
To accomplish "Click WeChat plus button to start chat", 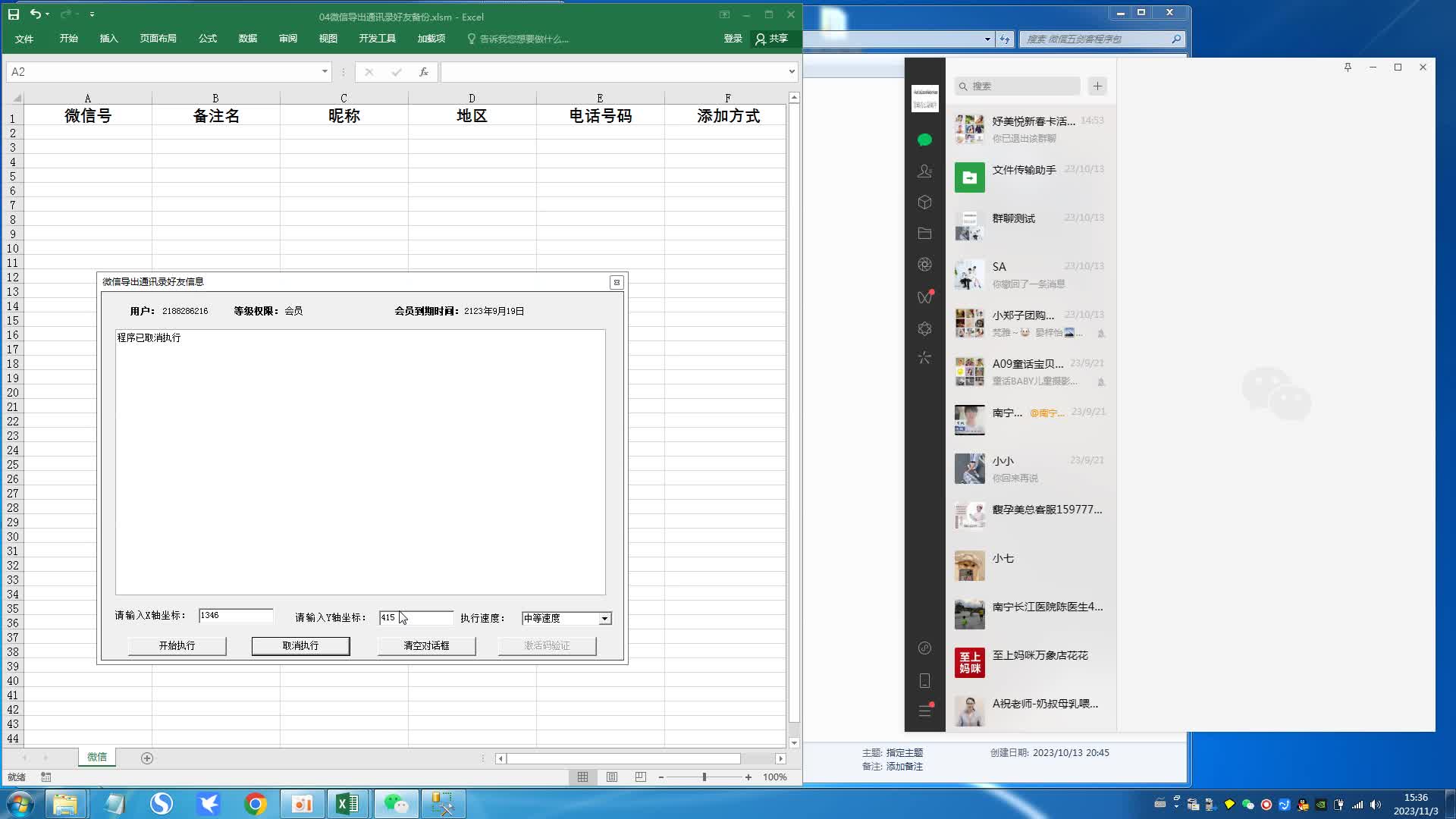I will [1097, 86].
